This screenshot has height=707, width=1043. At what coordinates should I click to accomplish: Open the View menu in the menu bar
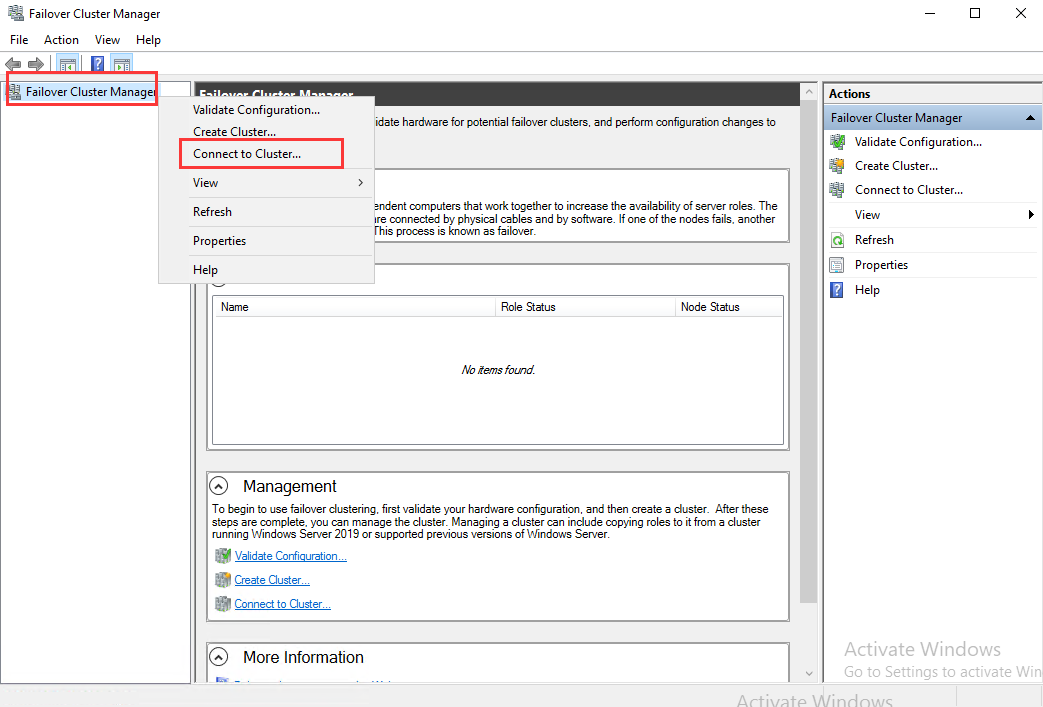pyautogui.click(x=107, y=40)
